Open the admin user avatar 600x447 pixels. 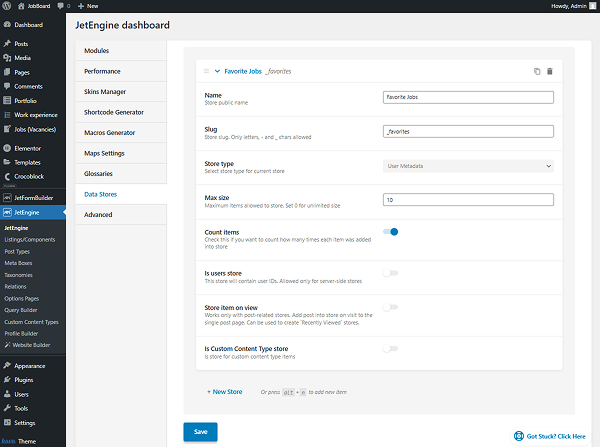click(592, 6)
